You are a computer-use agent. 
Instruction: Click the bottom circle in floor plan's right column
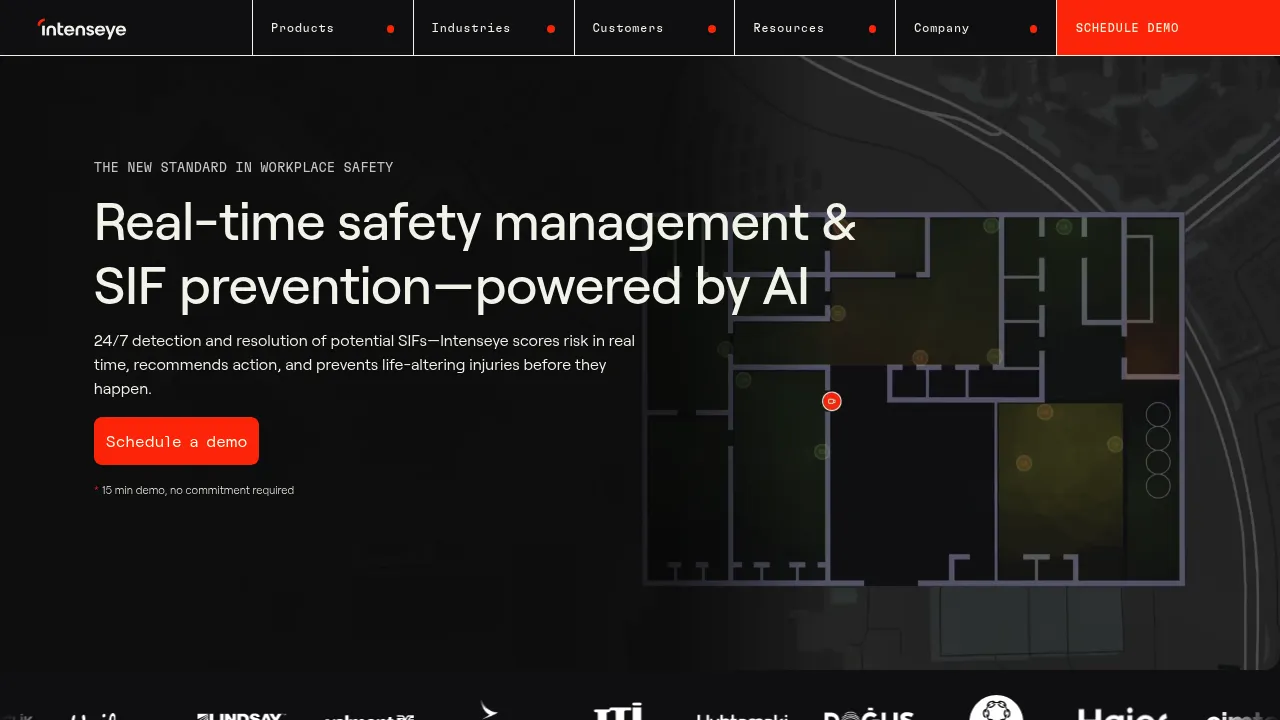[x=1158, y=486]
